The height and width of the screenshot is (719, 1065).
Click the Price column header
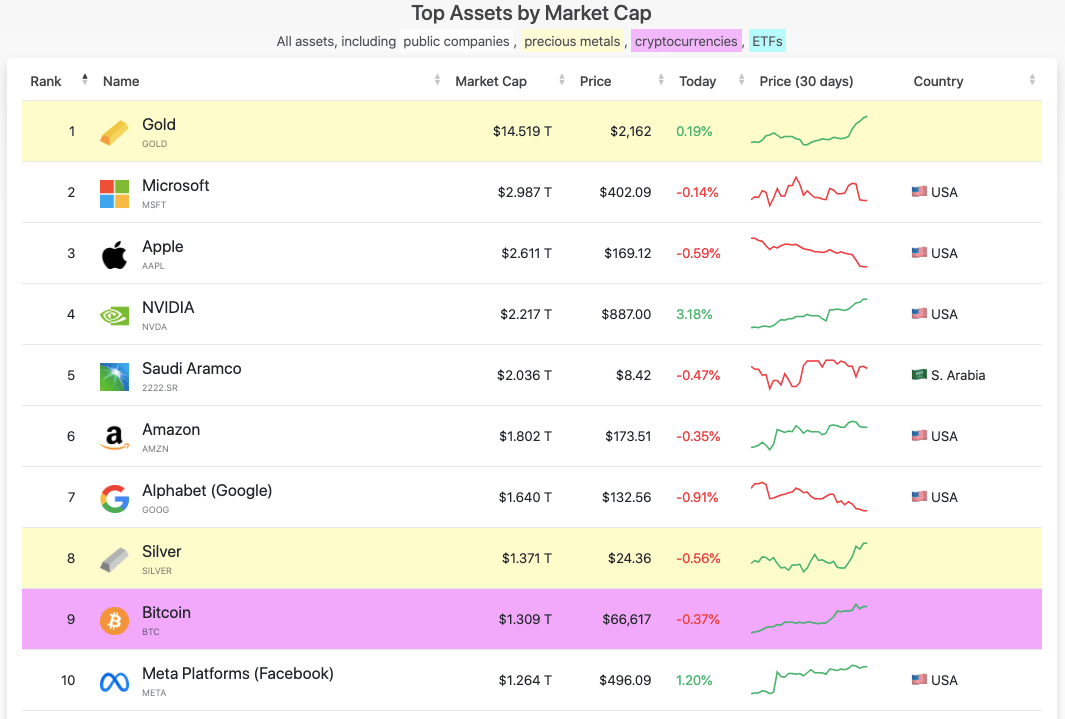click(596, 81)
